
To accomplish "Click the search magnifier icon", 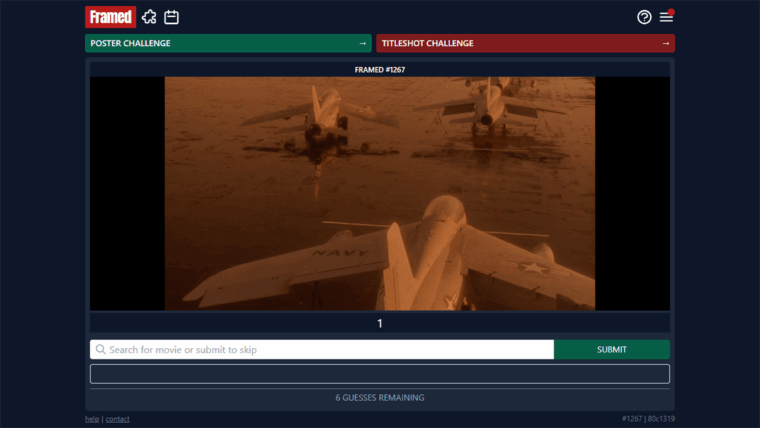I will 100,349.
